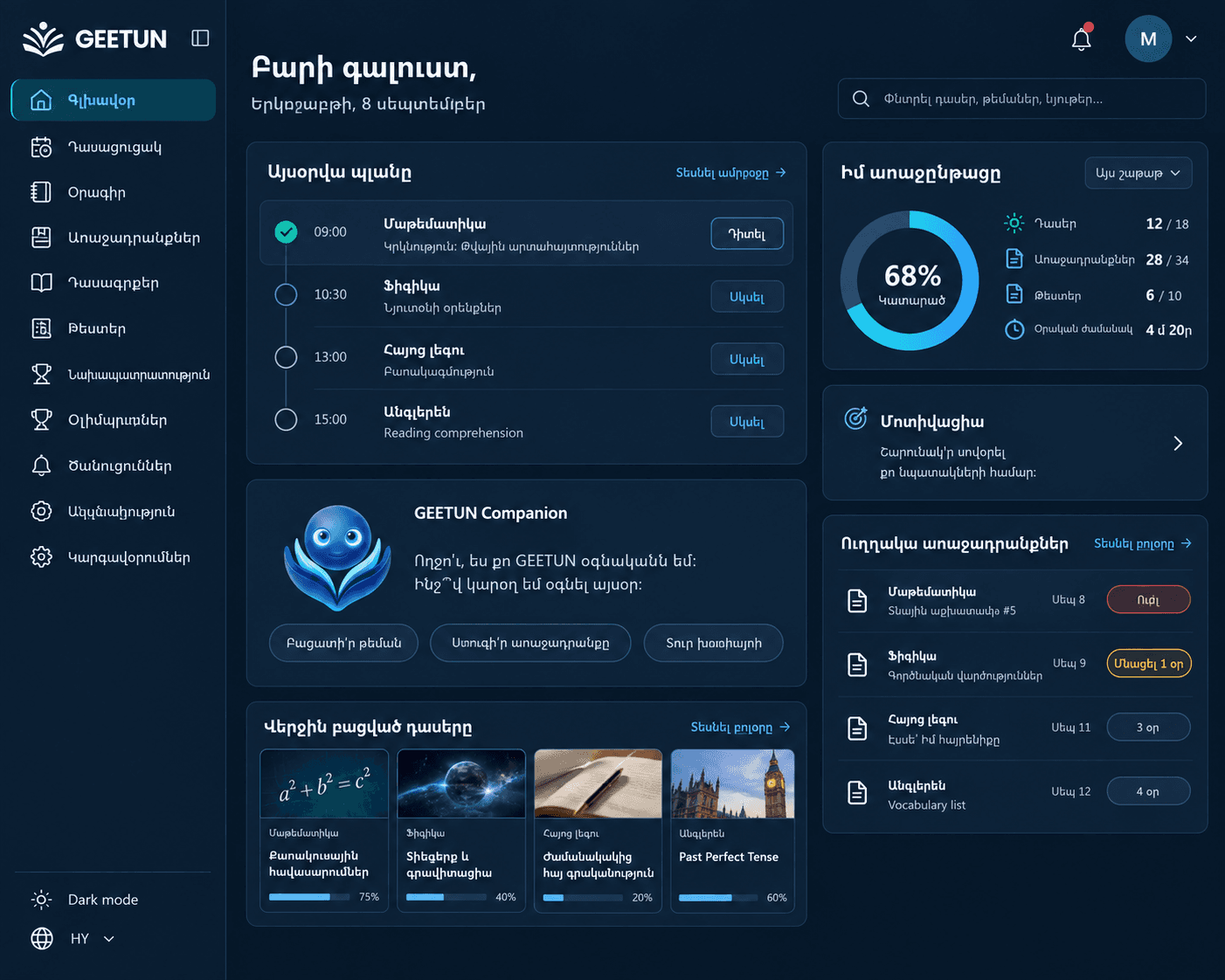
Task: Click the GEETUN logo icon
Action: point(43,38)
